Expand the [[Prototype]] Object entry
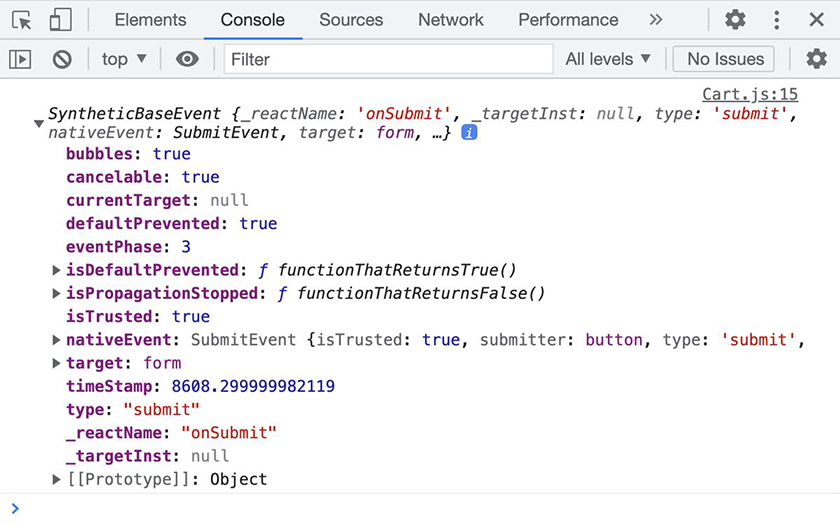The width and height of the screenshot is (840, 525). point(56,479)
